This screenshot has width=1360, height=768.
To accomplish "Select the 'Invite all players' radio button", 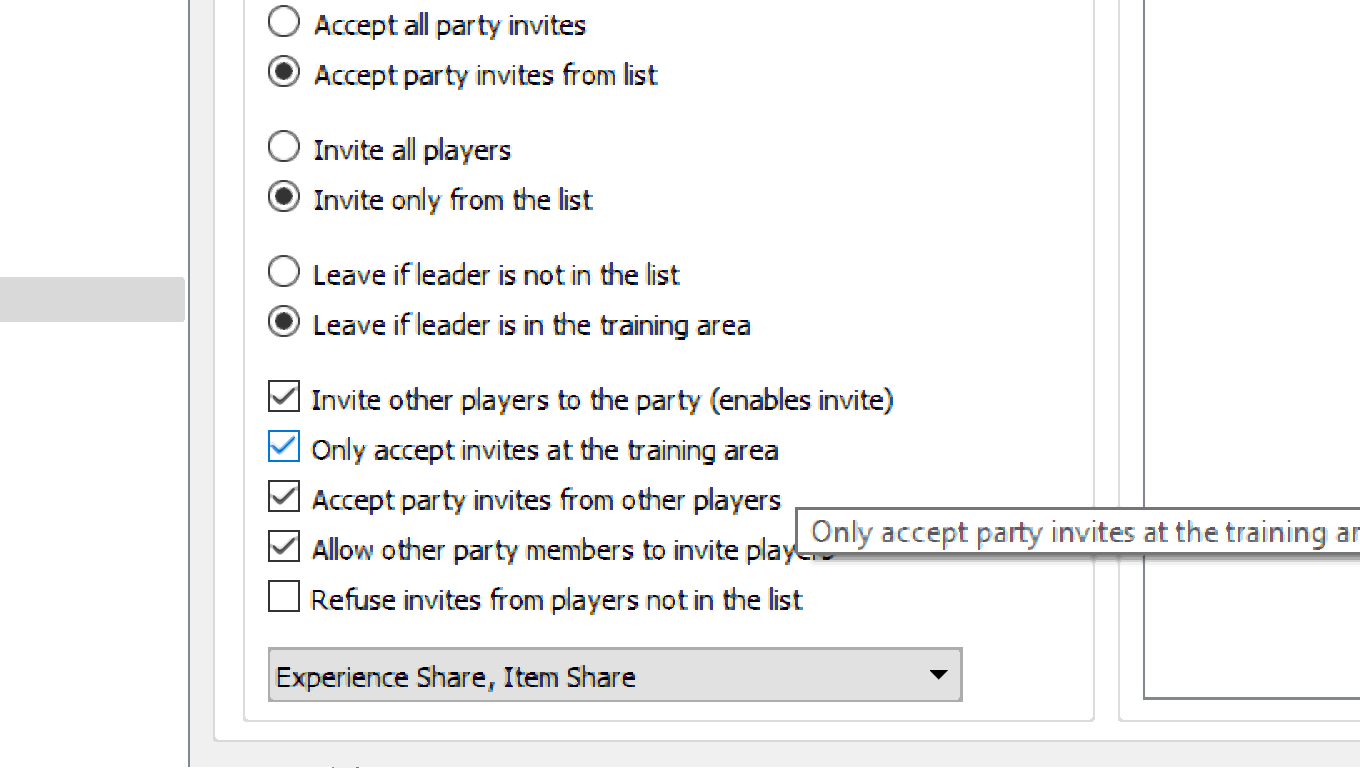I will tap(284, 147).
